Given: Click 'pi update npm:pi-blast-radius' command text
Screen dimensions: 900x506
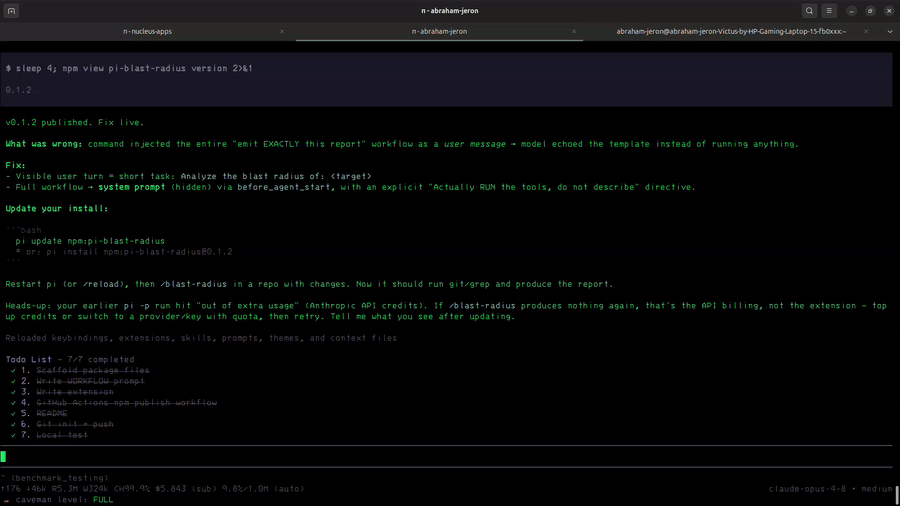Looking at the screenshot, I should click(x=90, y=241).
